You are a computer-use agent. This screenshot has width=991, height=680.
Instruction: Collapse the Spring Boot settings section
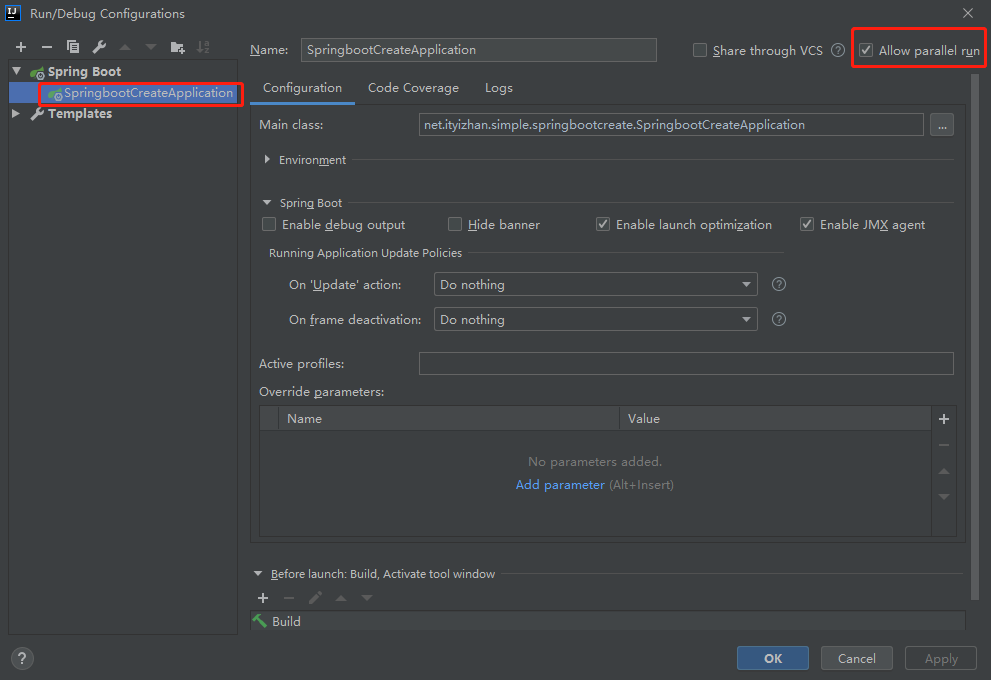(x=267, y=203)
